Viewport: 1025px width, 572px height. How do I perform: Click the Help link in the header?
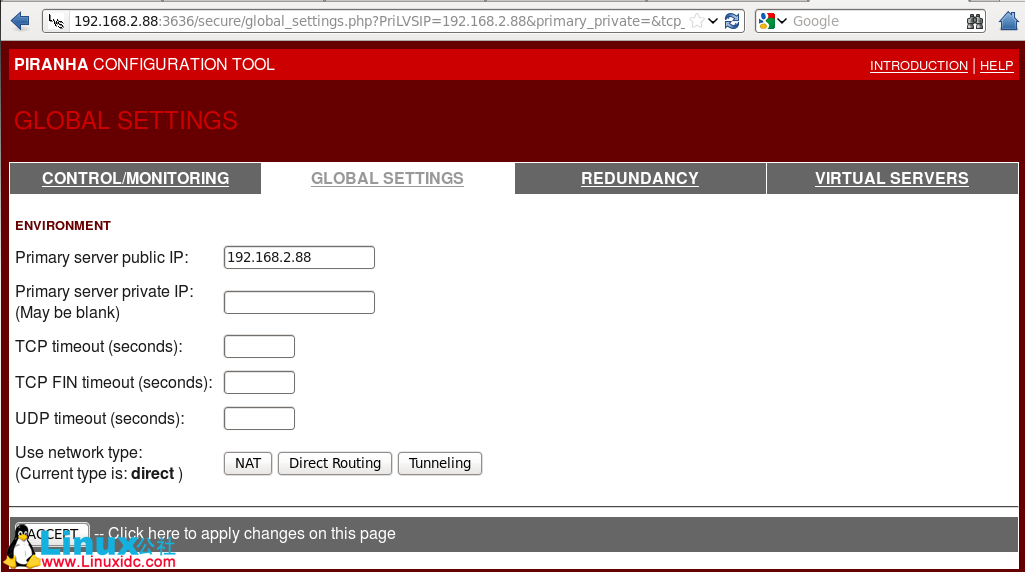(996, 66)
